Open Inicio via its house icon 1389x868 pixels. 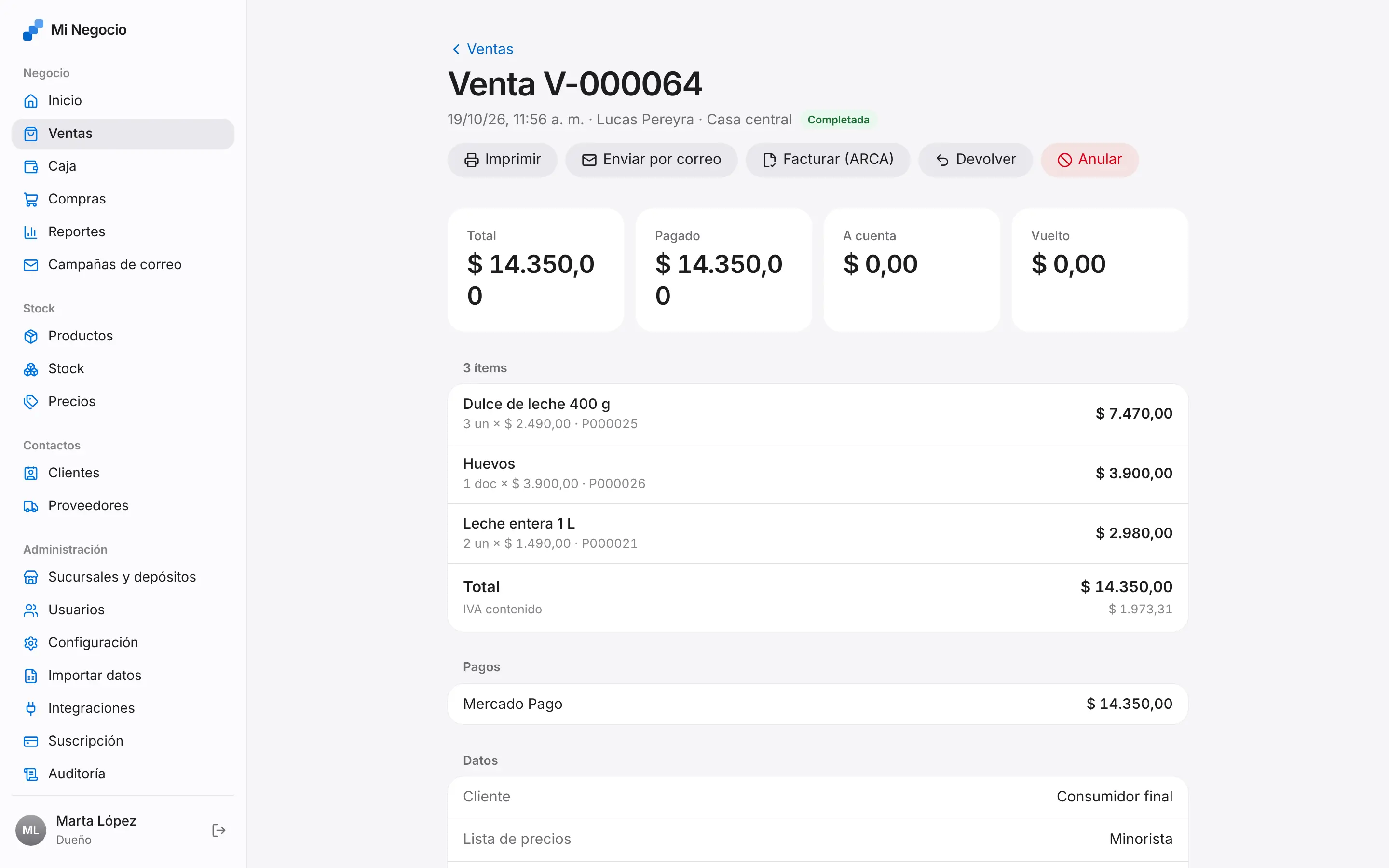(x=31, y=100)
